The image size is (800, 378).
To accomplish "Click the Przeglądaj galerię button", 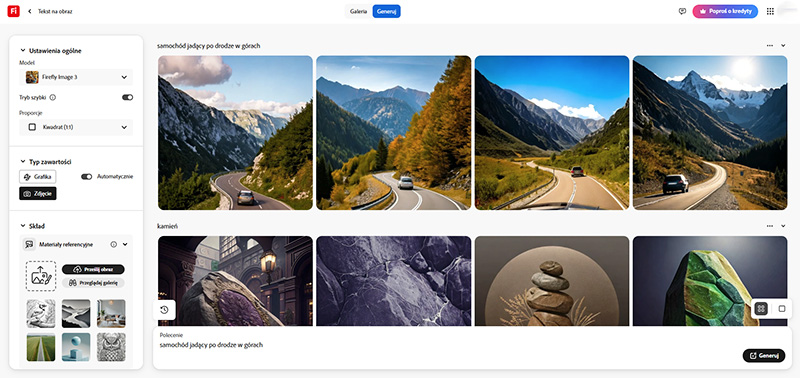I will pyautogui.click(x=93, y=282).
